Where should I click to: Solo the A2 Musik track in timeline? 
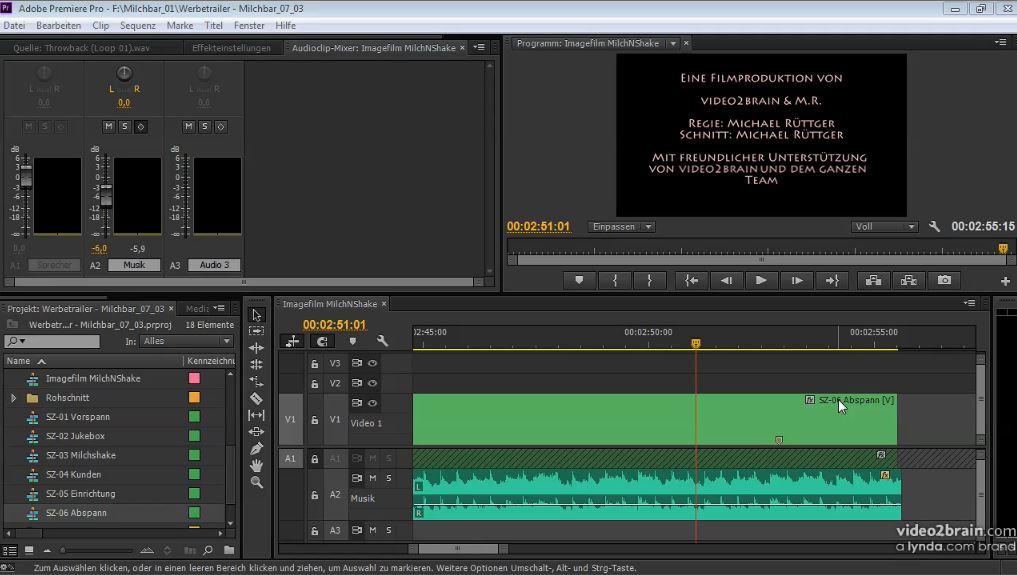389,478
